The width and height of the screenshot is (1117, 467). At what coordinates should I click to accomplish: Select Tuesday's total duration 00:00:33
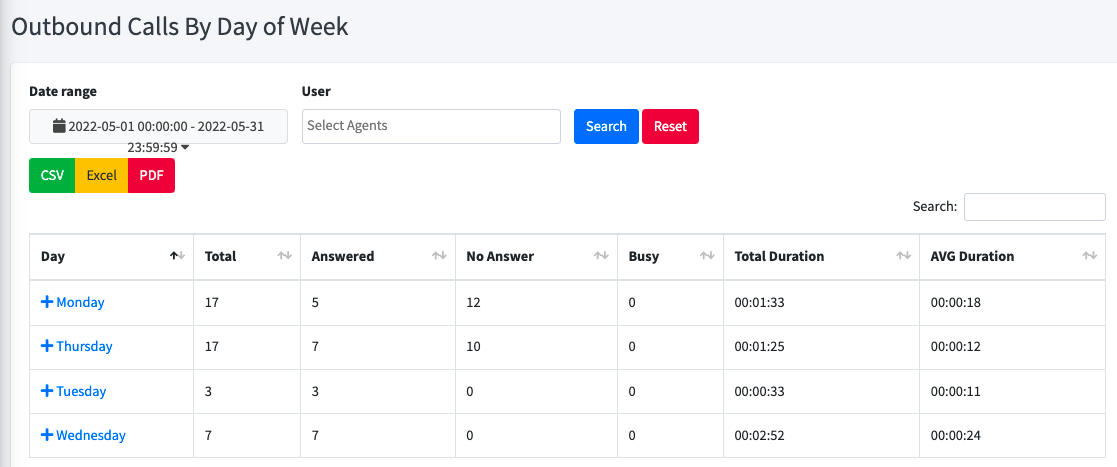coord(760,391)
